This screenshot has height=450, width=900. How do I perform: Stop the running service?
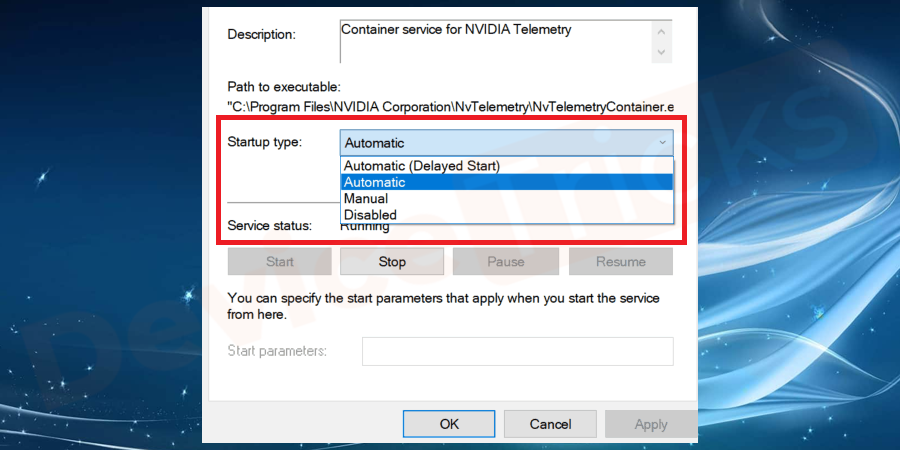click(x=392, y=262)
